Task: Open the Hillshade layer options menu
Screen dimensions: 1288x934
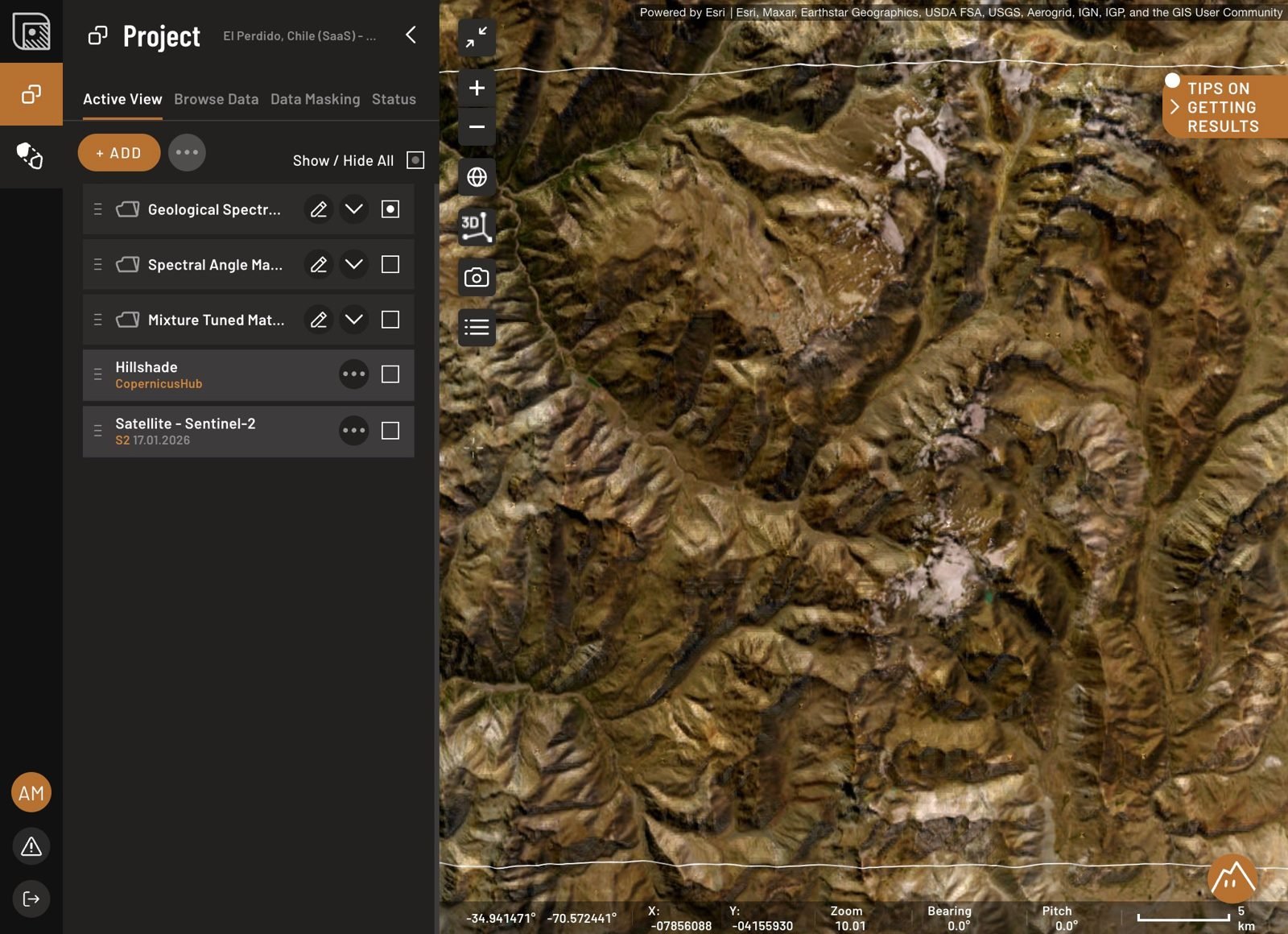Action: click(x=353, y=374)
